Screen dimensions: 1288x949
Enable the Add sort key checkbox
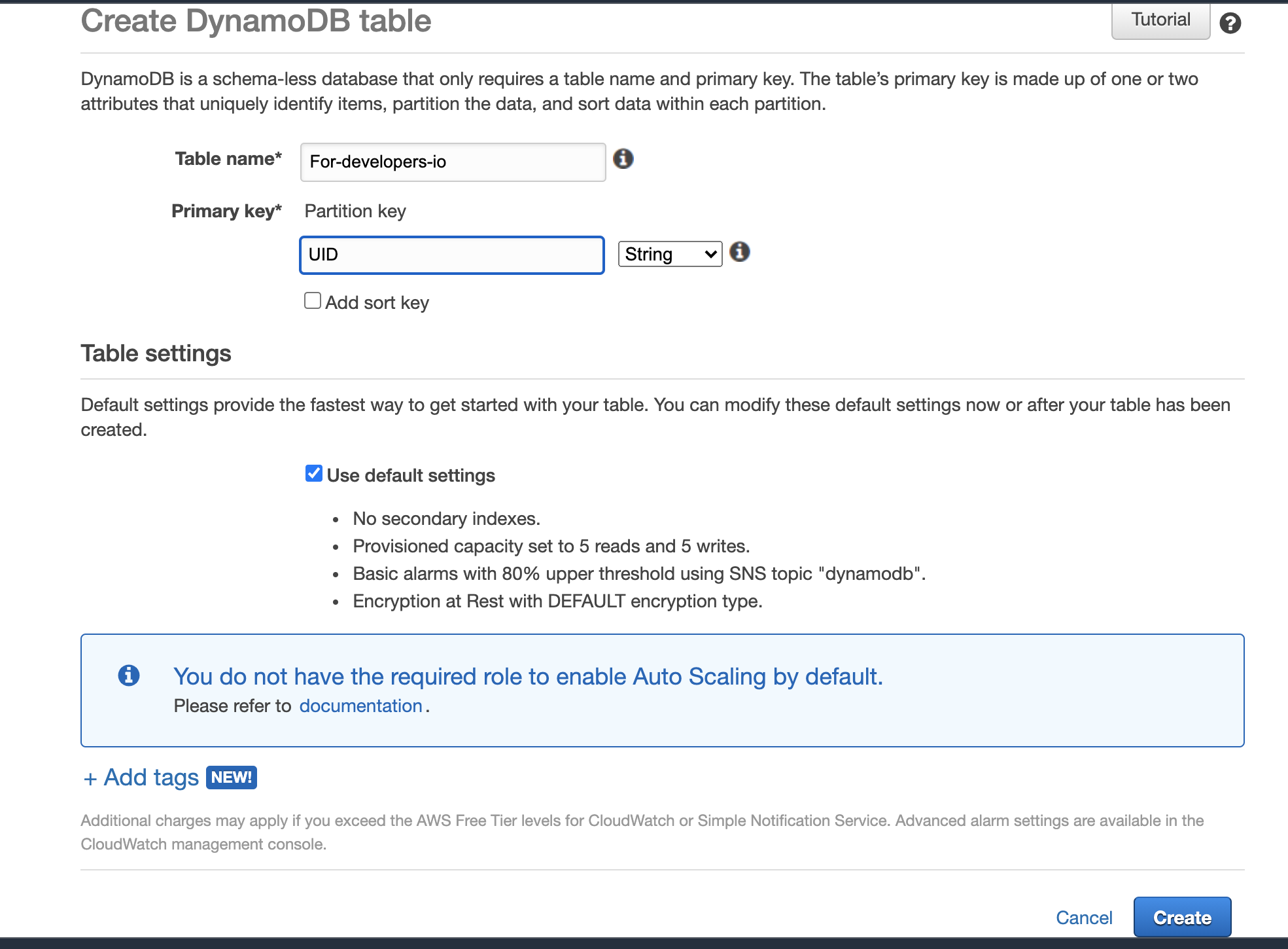click(312, 300)
